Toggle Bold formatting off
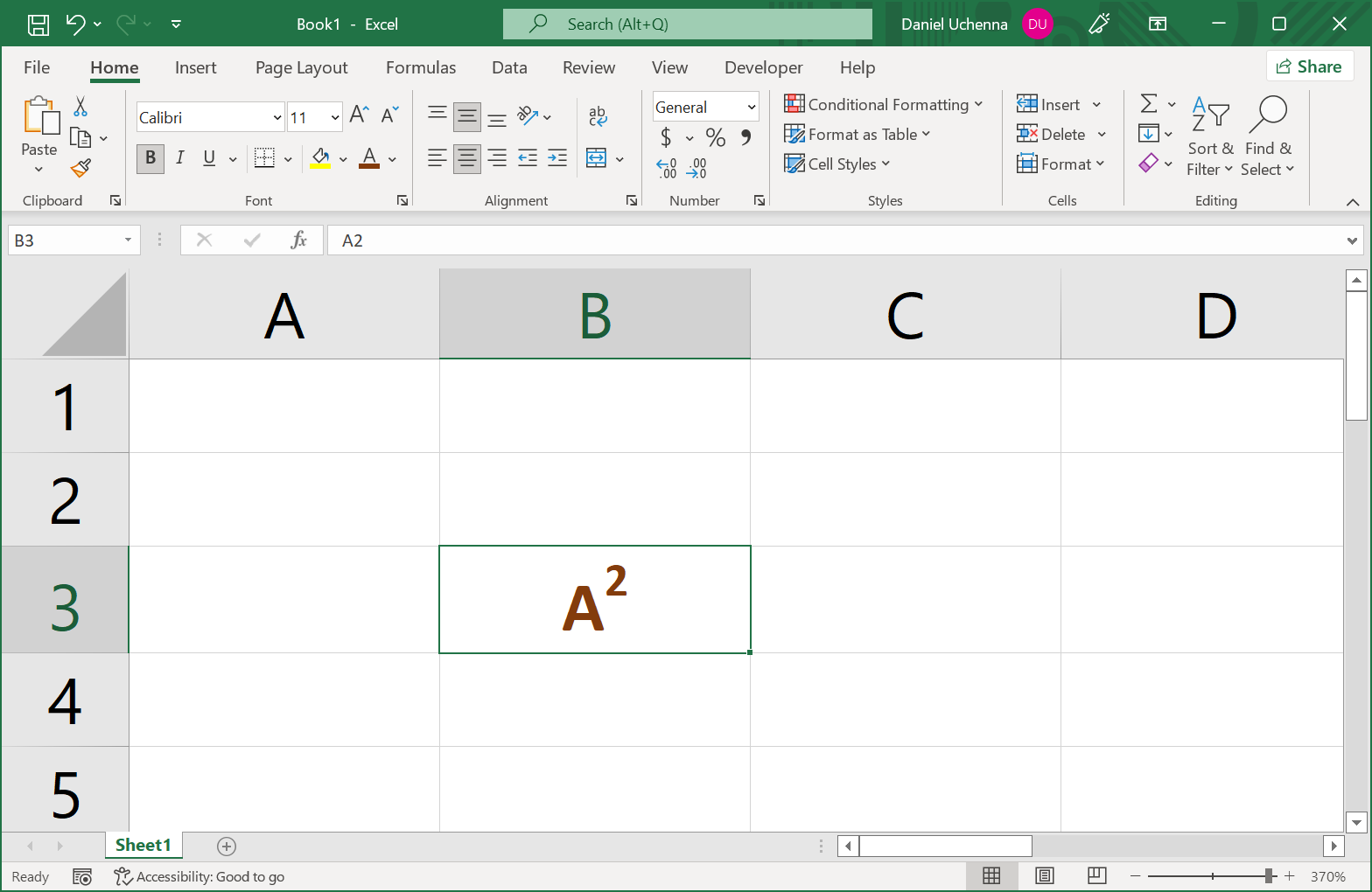1372x892 pixels. 150,158
